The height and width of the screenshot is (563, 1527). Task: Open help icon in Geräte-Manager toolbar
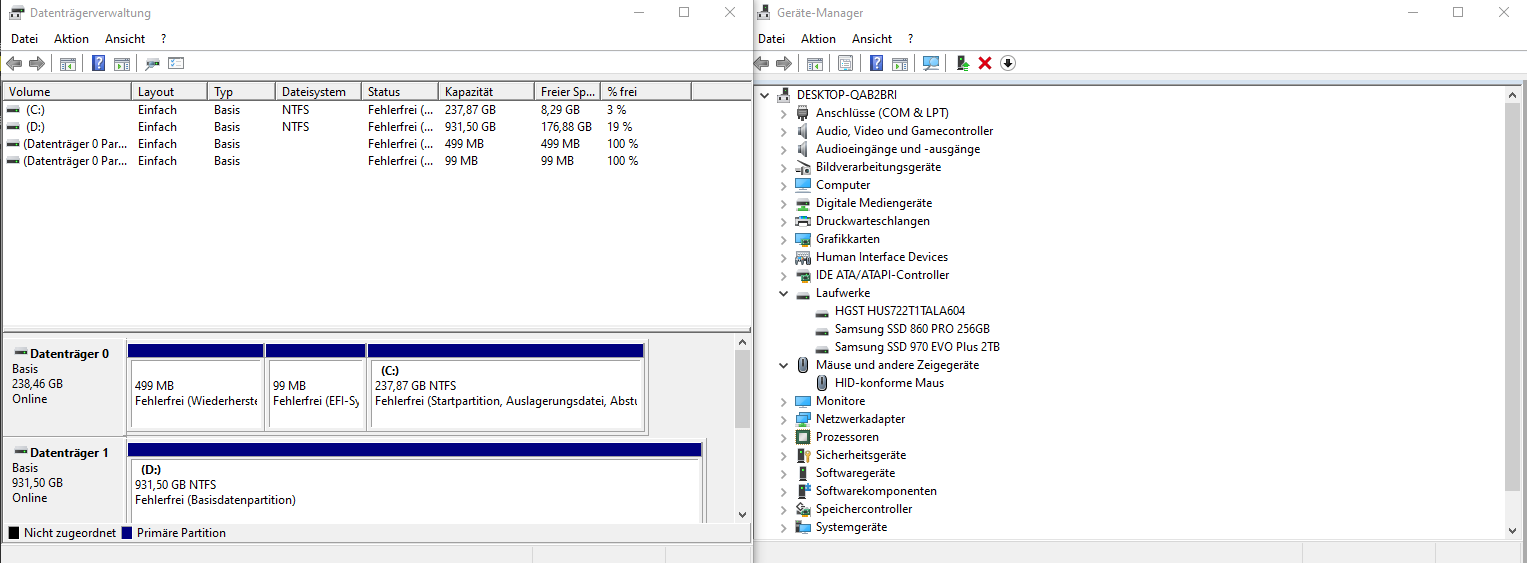876,63
